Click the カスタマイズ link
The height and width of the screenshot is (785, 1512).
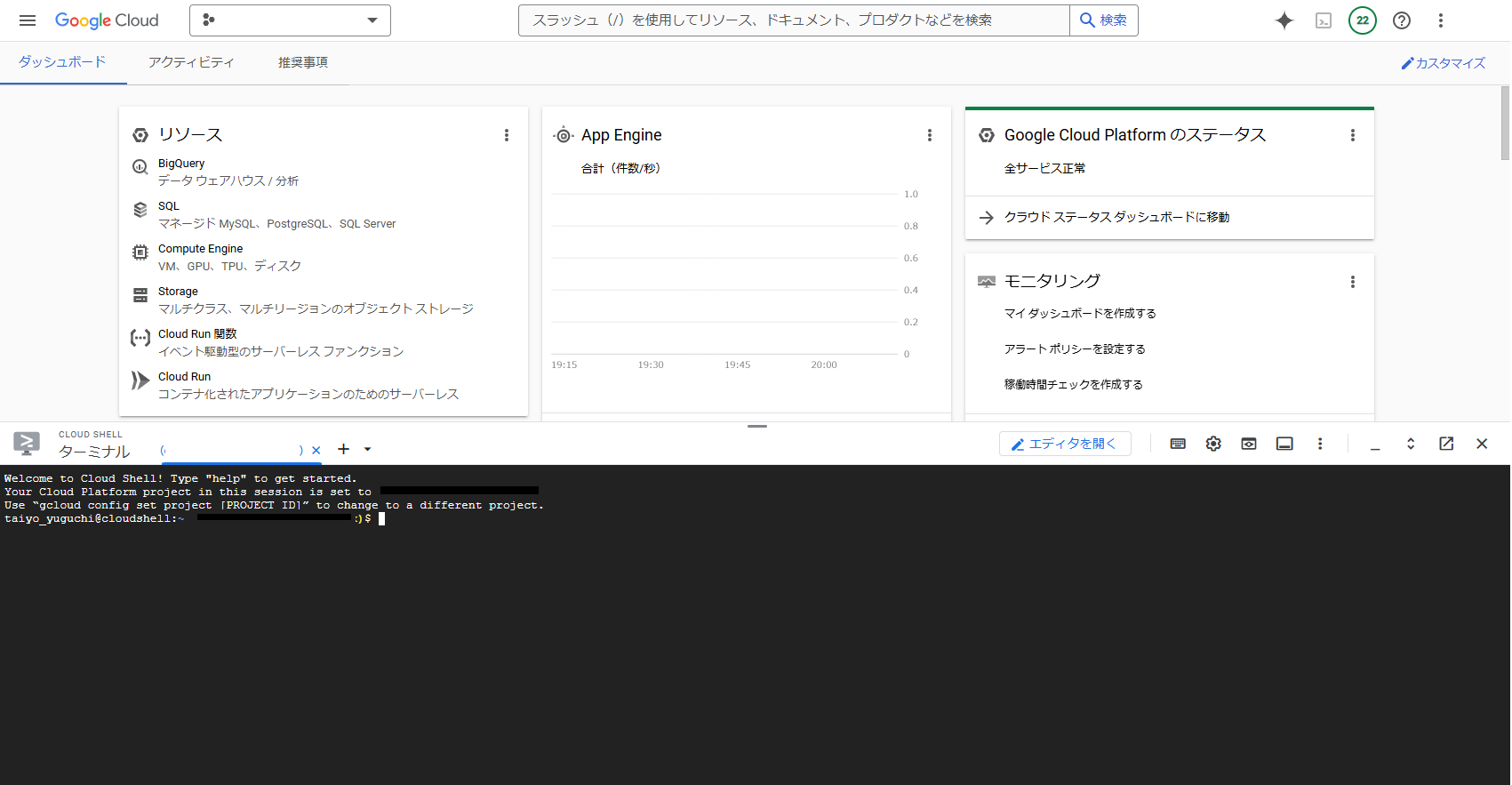(1444, 63)
